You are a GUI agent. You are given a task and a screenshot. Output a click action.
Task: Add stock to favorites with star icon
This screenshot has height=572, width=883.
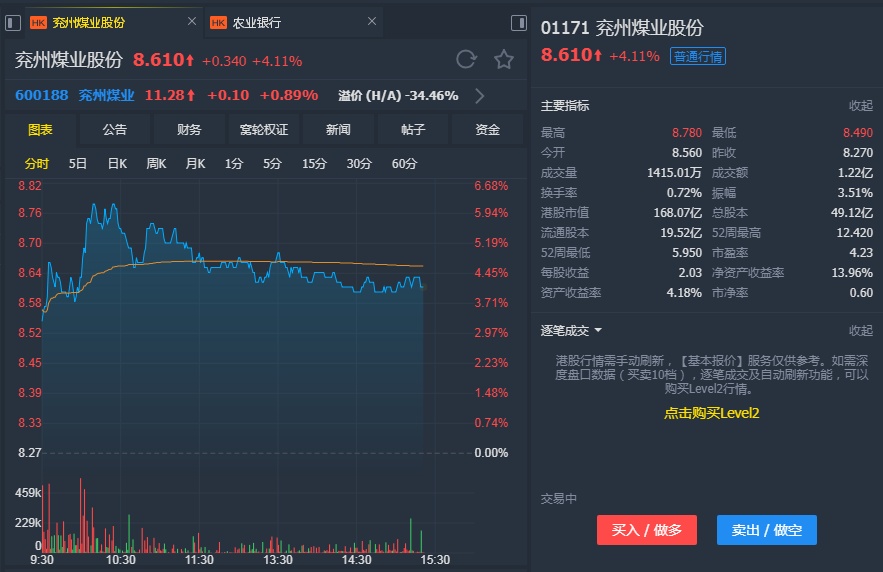tap(504, 60)
